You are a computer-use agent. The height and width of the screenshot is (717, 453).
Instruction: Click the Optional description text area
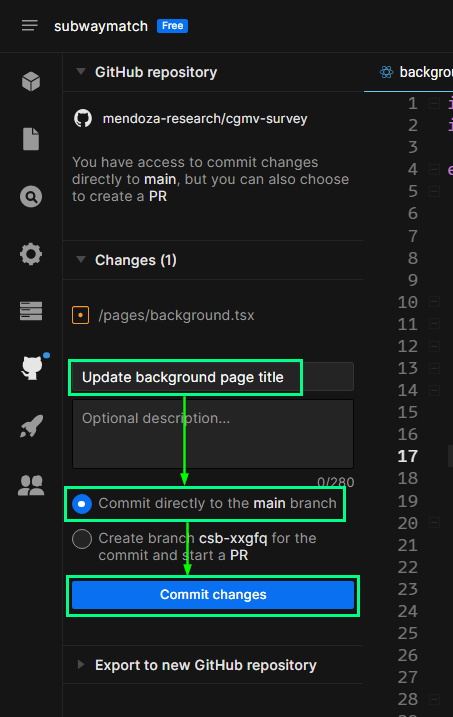point(213,434)
